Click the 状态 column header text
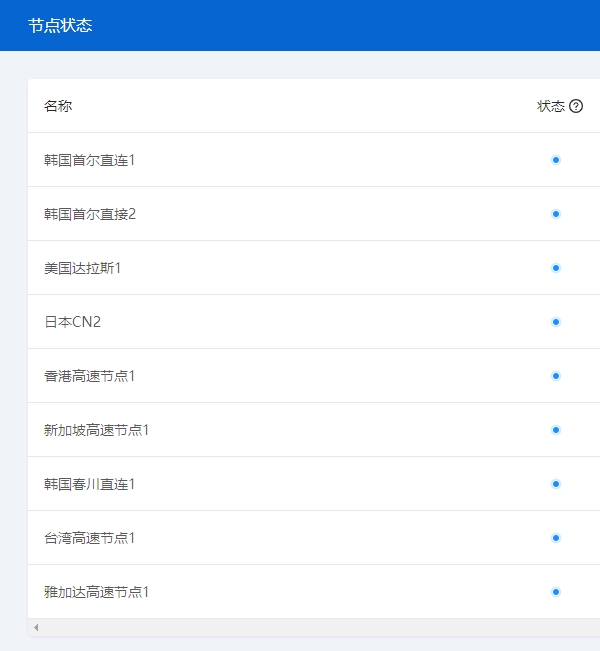 click(x=551, y=106)
